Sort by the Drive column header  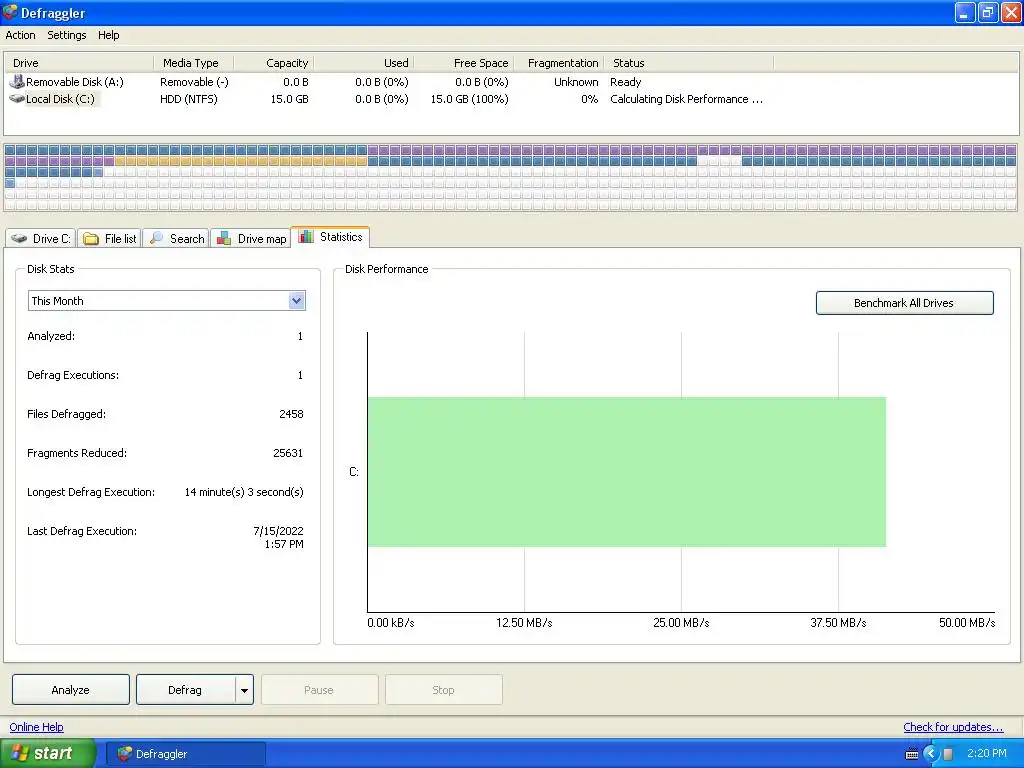[79, 63]
